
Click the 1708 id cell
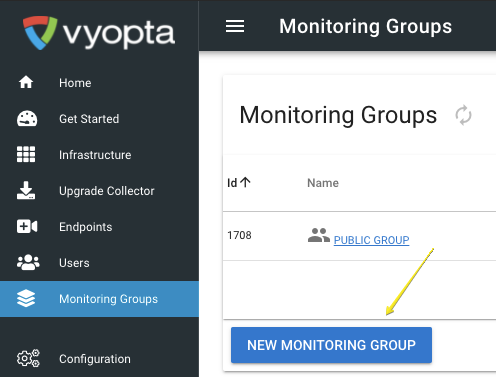pos(239,235)
